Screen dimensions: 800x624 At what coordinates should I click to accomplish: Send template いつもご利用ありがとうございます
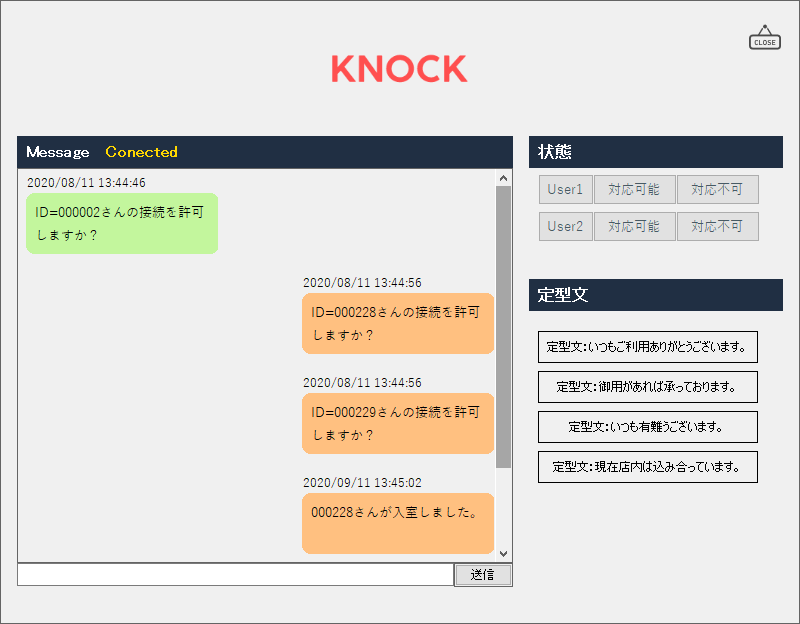[647, 347]
